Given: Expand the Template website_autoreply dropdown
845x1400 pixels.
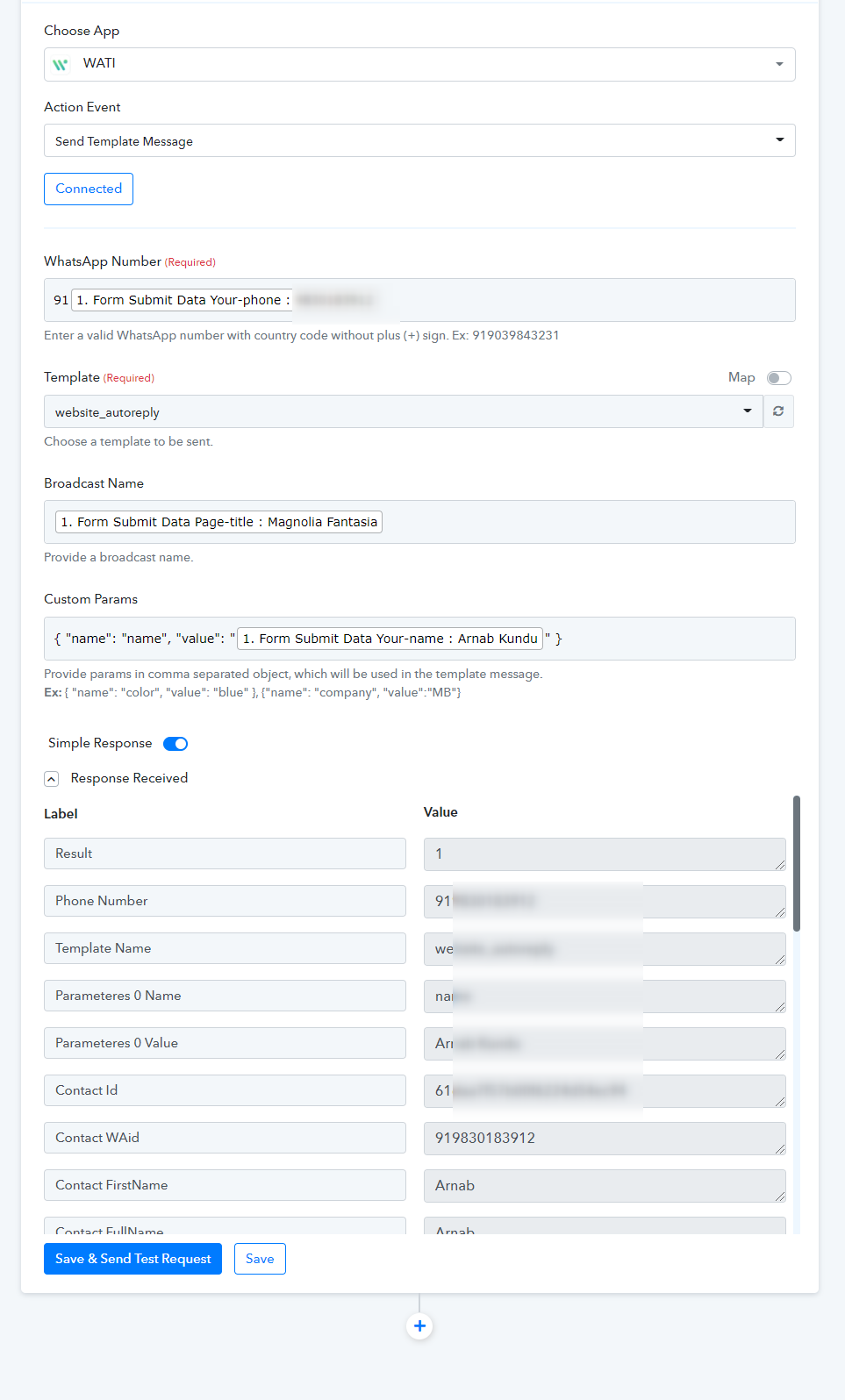Looking at the screenshot, I should 404,411.
